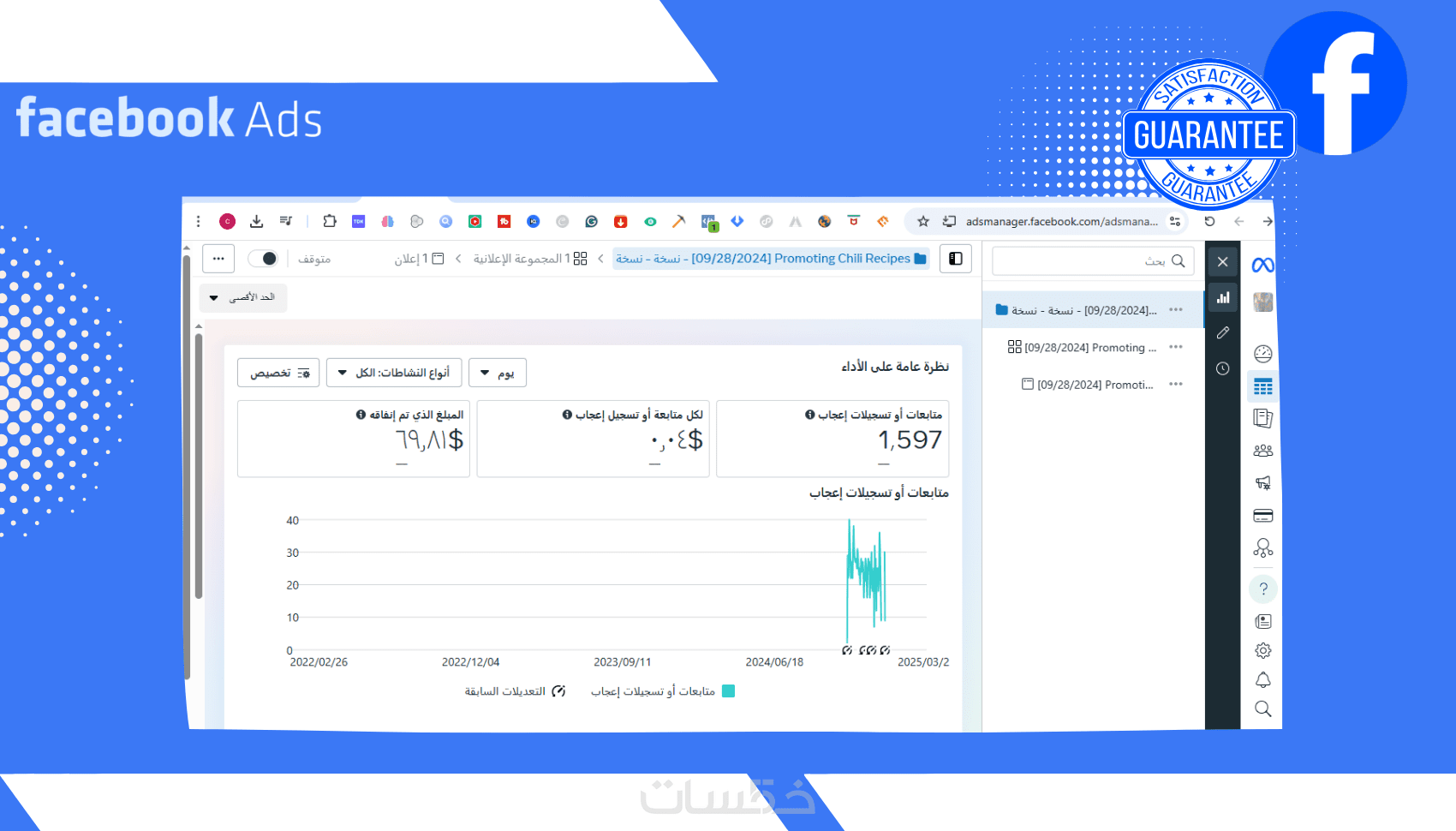The width and height of the screenshot is (1456, 831).
Task: Click an edit marker on chart axis
Action: (847, 650)
